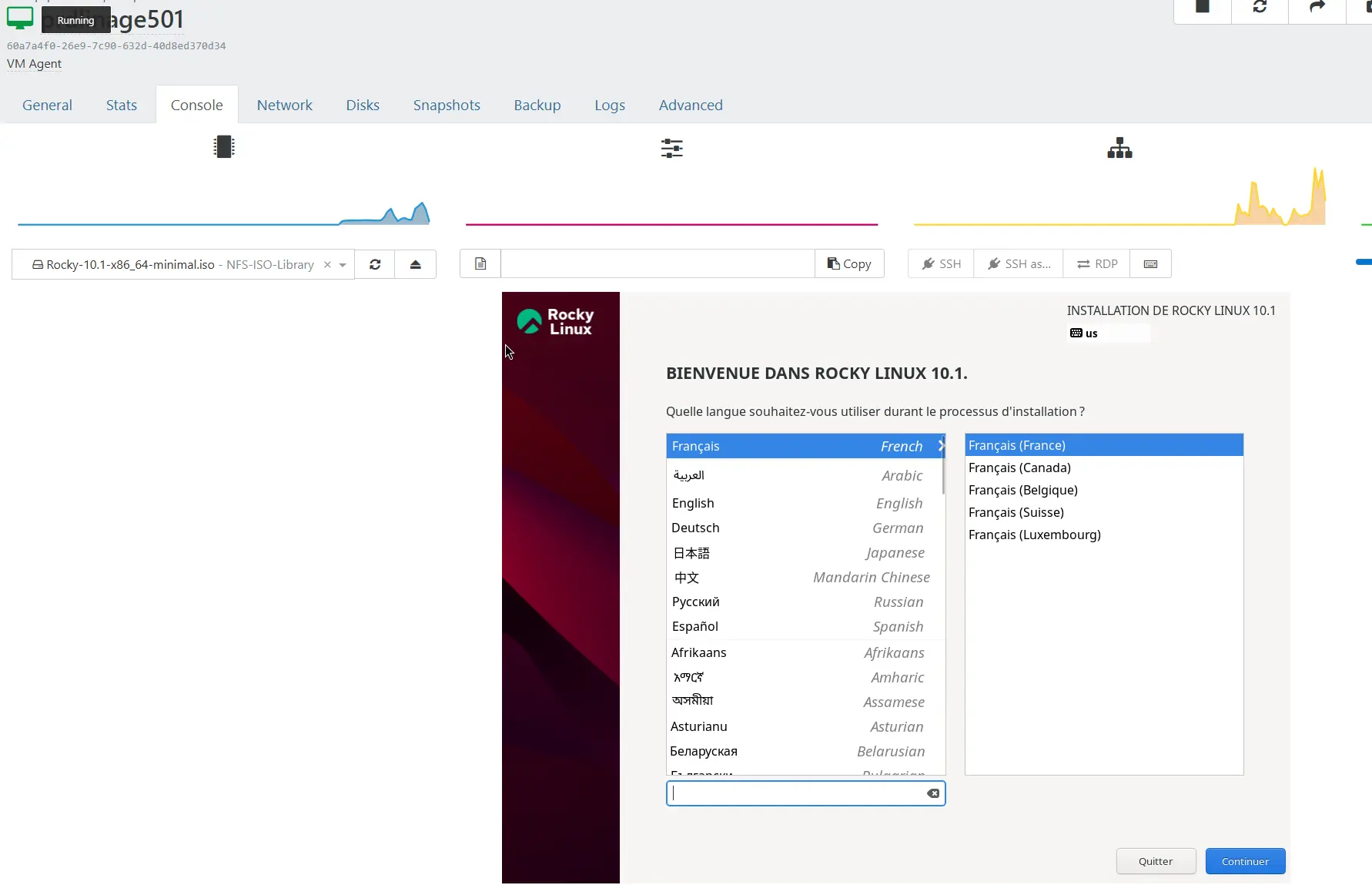Click the clipboard text input field

click(658, 263)
